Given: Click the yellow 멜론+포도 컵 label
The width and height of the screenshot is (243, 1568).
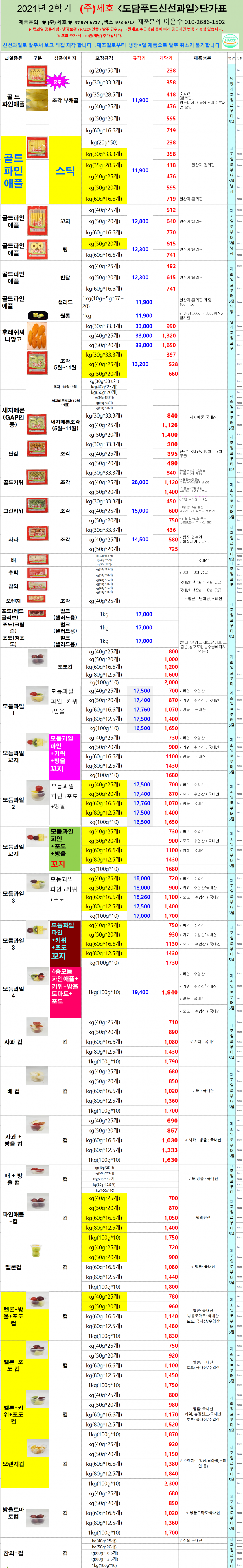Looking at the screenshot, I should point(13,1365).
